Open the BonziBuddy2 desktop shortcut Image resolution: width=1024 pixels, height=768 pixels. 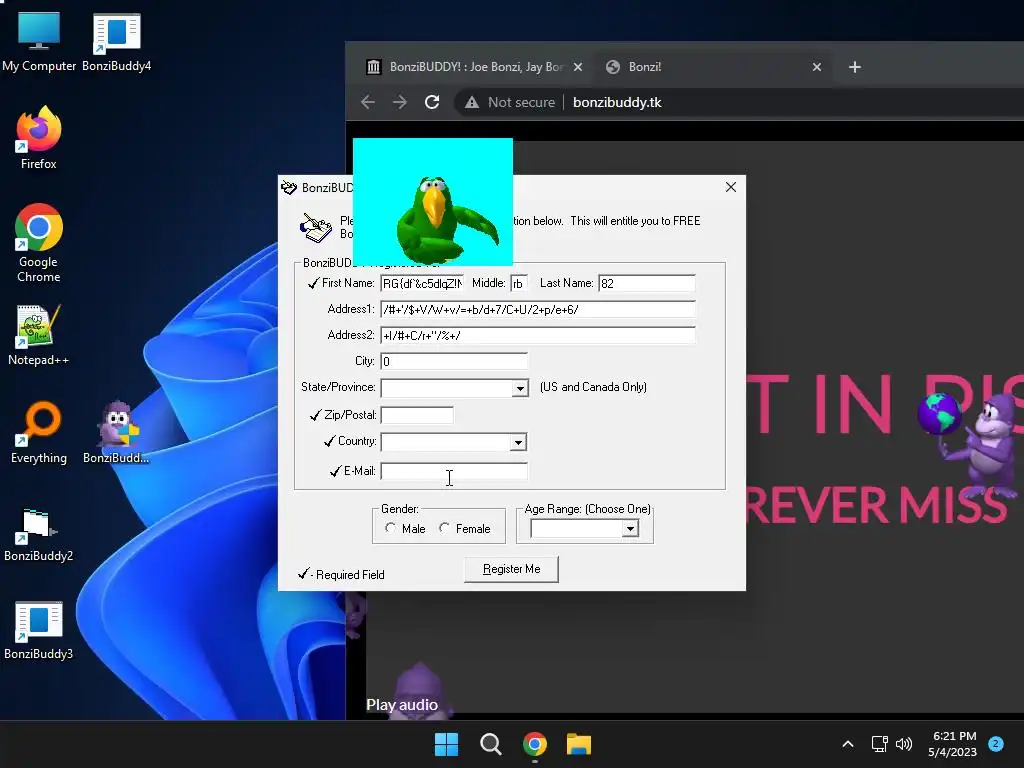coord(39,536)
